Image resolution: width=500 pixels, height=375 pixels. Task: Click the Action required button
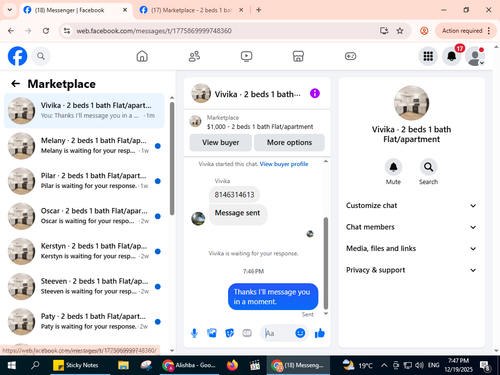462,31
